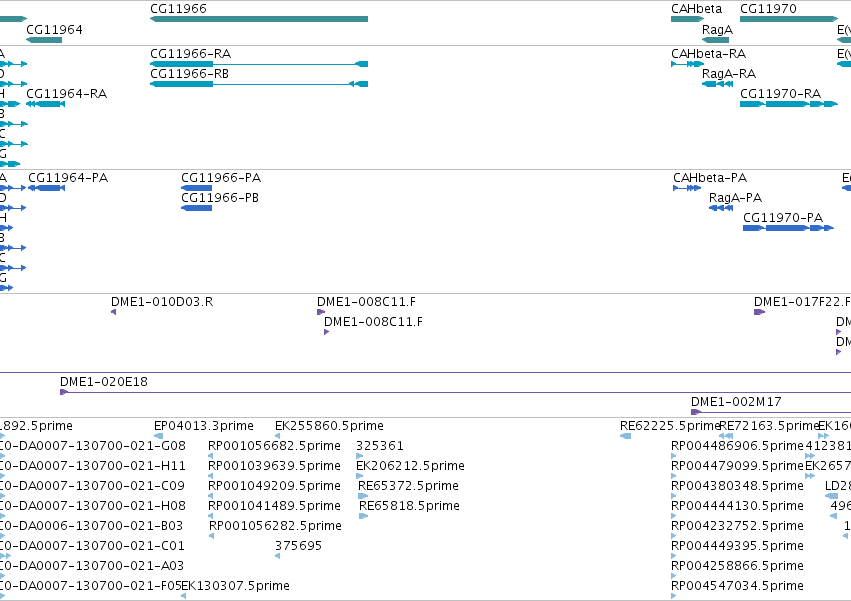851x601 pixels.
Task: Select the 130700-021-A03 feature
Action: [2, 576]
